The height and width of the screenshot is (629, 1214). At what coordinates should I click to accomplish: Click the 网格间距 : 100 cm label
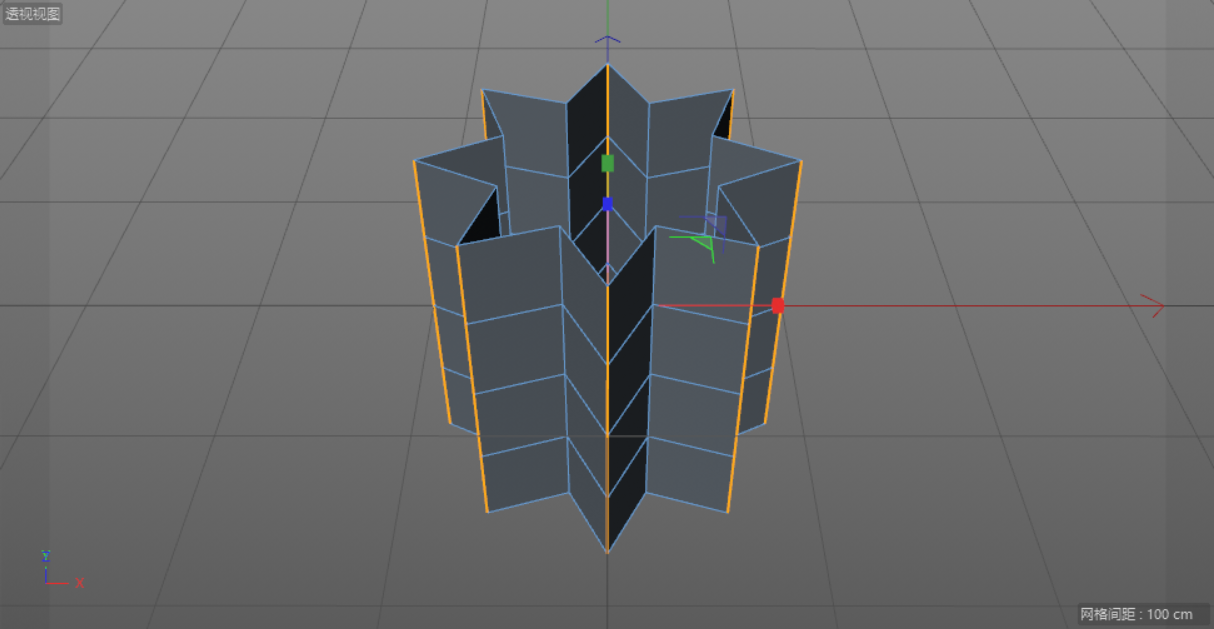click(x=1136, y=614)
